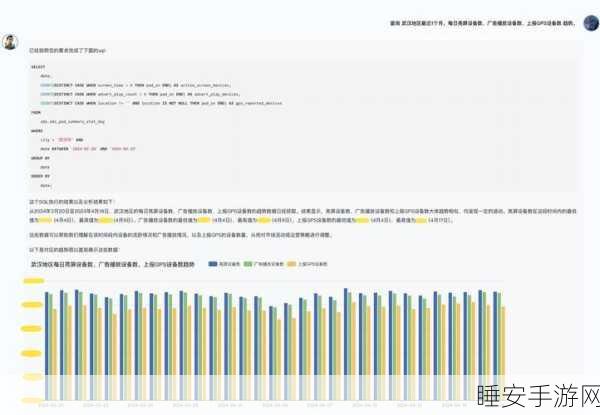Toggle the yellow 上报GPS设备数 legend series
600x415 pixels.
point(307,264)
